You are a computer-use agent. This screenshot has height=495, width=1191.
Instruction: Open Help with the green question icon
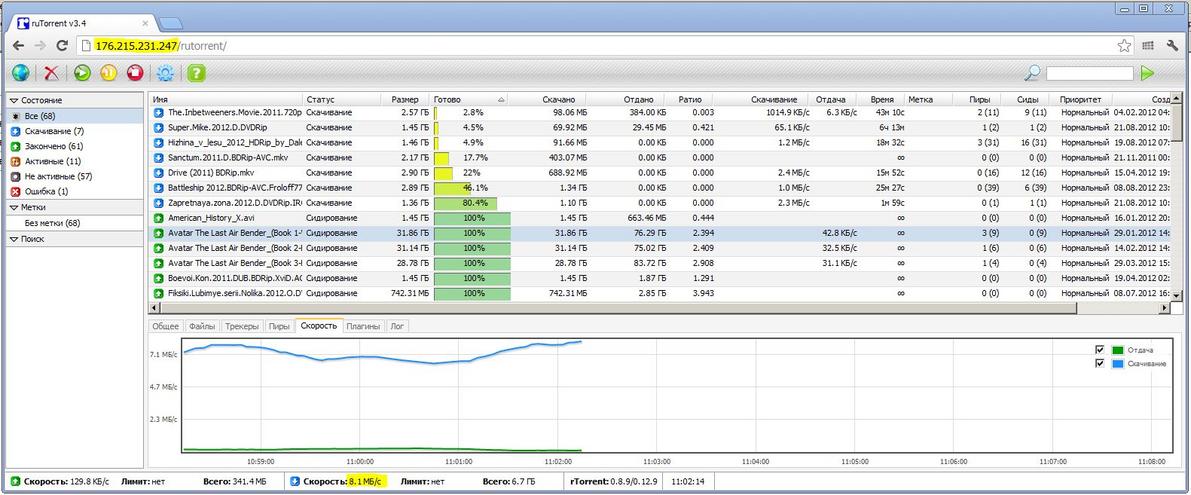pyautogui.click(x=197, y=73)
